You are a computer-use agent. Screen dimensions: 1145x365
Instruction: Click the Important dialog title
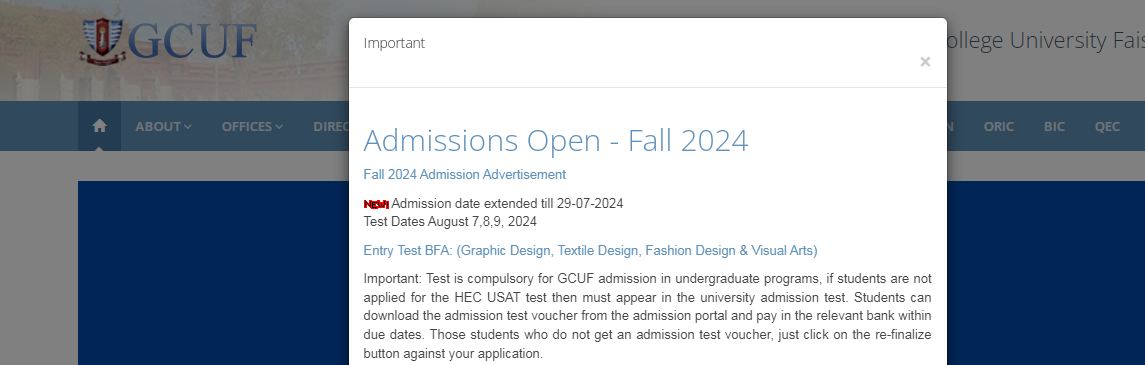[394, 43]
